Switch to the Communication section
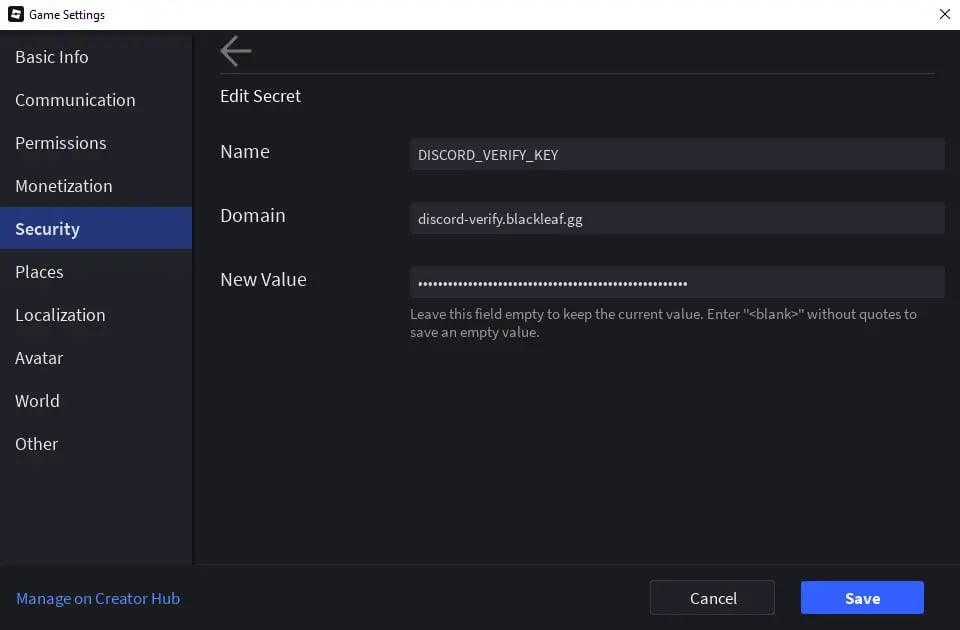The image size is (960, 630). point(75,100)
